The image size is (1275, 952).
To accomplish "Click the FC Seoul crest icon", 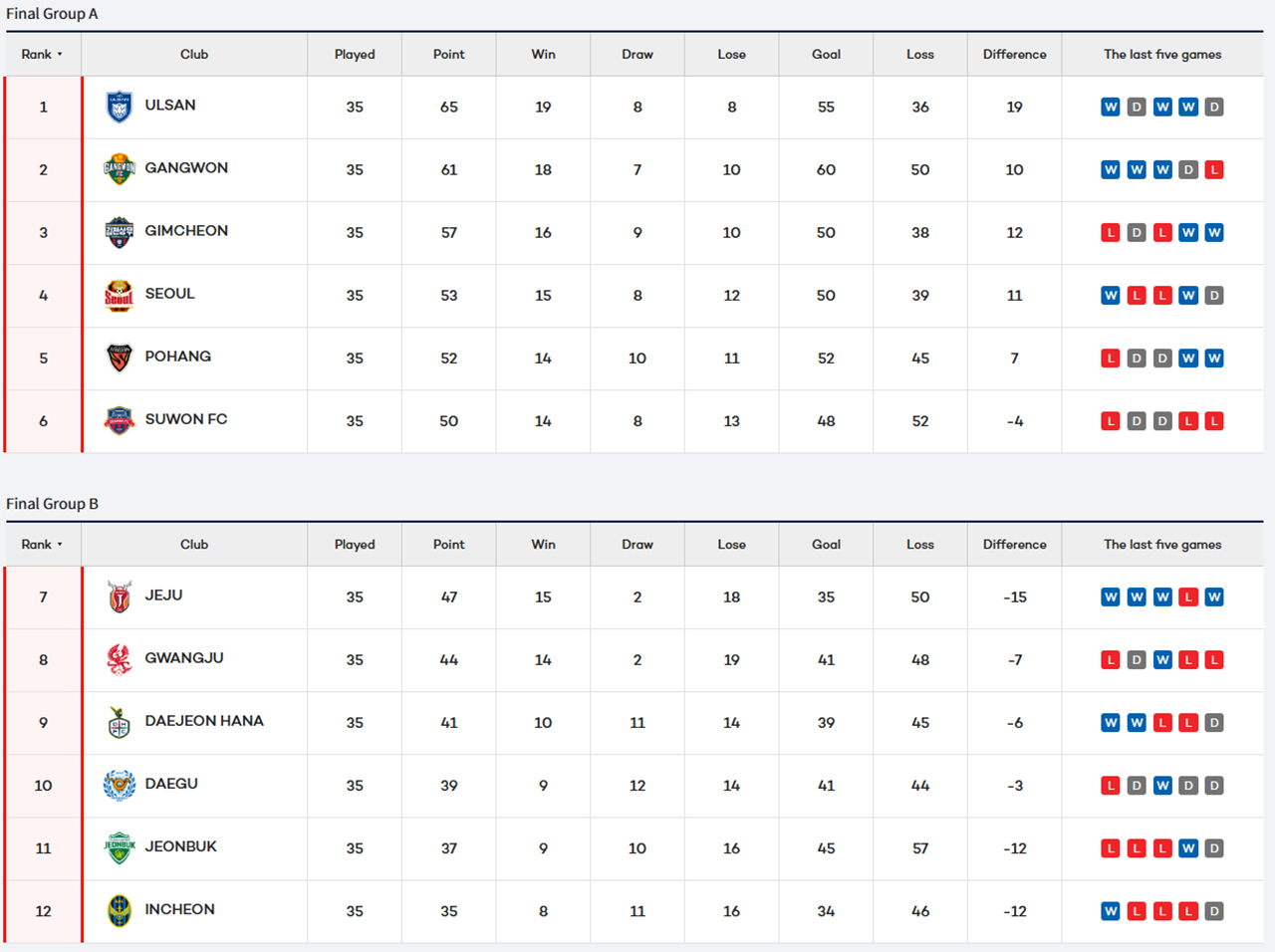I will 120,295.
